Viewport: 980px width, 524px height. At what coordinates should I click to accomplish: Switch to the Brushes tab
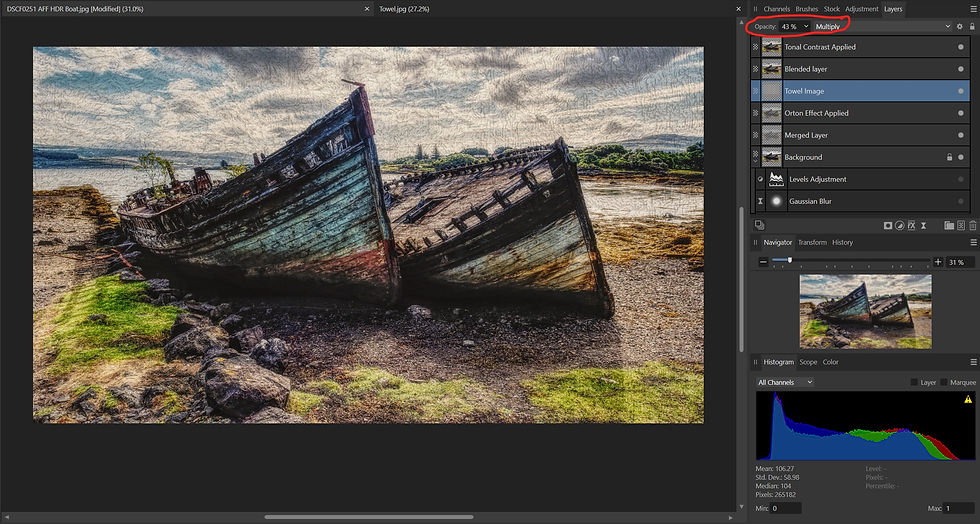pyautogui.click(x=807, y=9)
